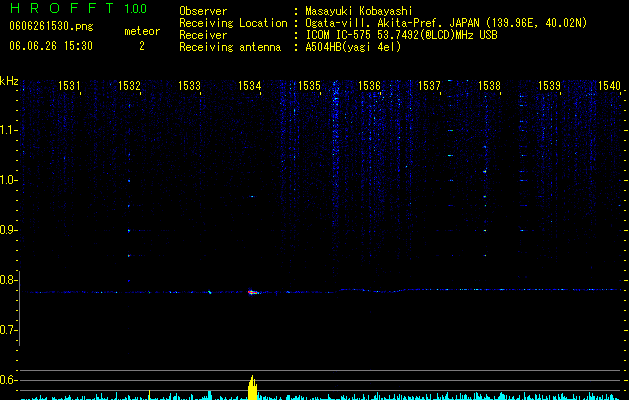Viewport: 629px width, 400px height.
Task: Click the 1540 time axis label
Action: point(609,85)
